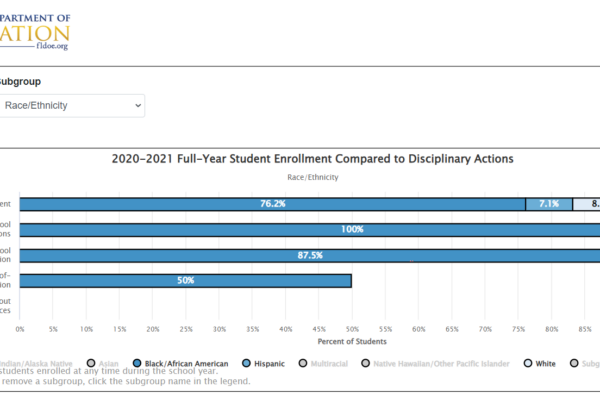600x400 pixels.
Task: Click the fldoe.org logo link
Action: pyautogui.click(x=35, y=32)
